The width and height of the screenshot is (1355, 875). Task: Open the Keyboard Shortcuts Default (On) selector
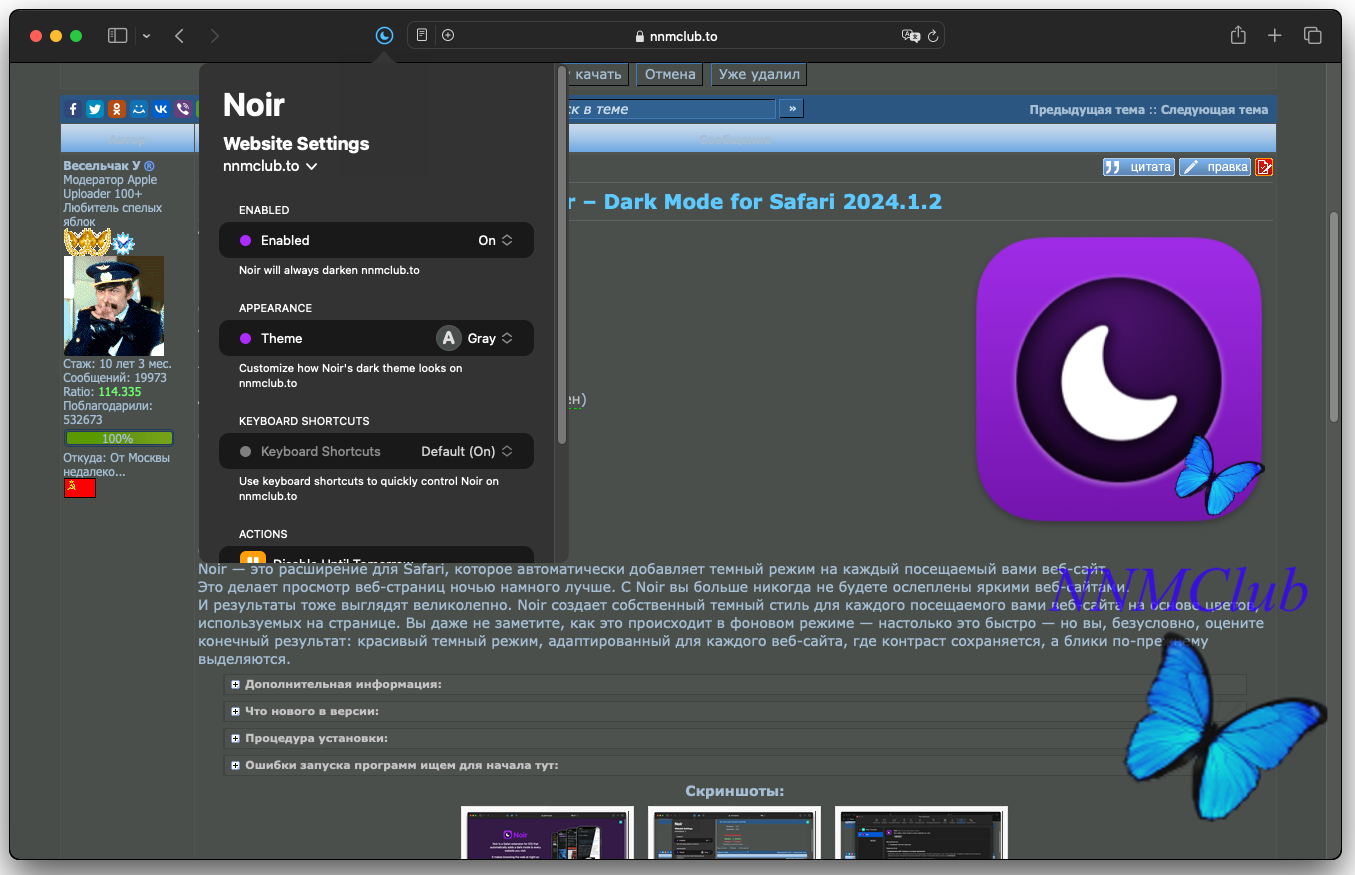click(x=467, y=451)
